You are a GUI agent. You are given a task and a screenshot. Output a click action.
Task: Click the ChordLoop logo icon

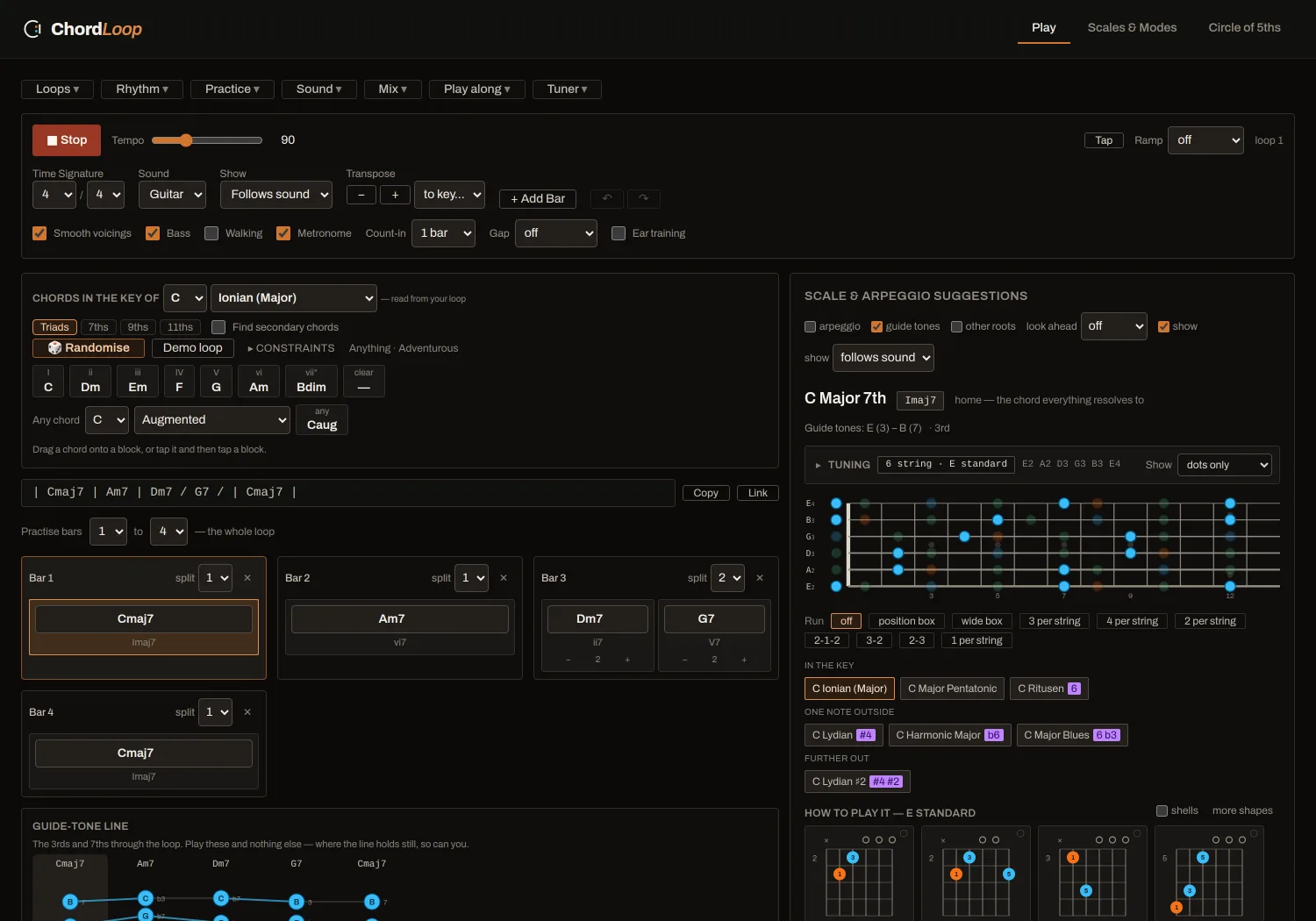tap(32, 29)
